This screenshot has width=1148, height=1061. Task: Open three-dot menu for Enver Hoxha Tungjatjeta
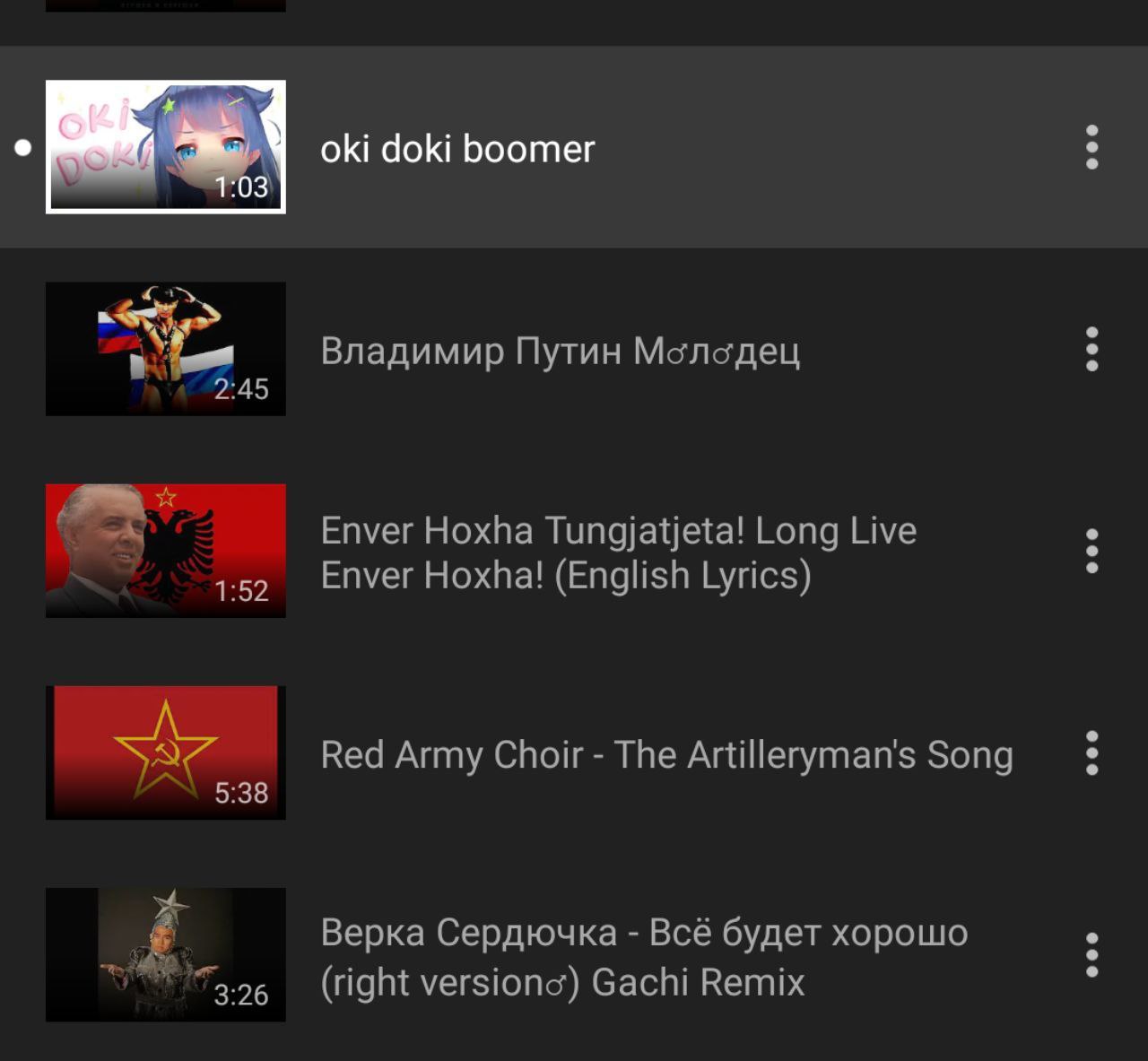pos(1091,551)
